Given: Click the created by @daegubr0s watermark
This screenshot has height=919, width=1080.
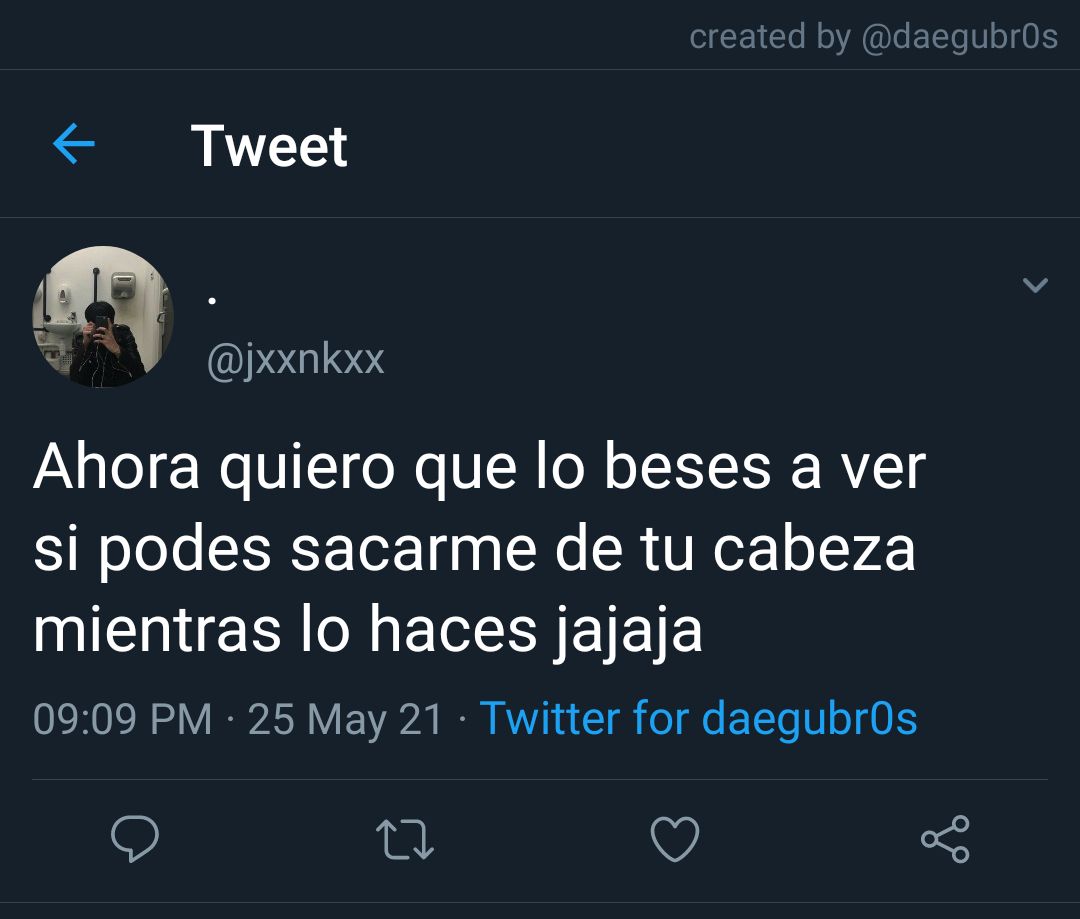Looking at the screenshot, I should click(873, 37).
